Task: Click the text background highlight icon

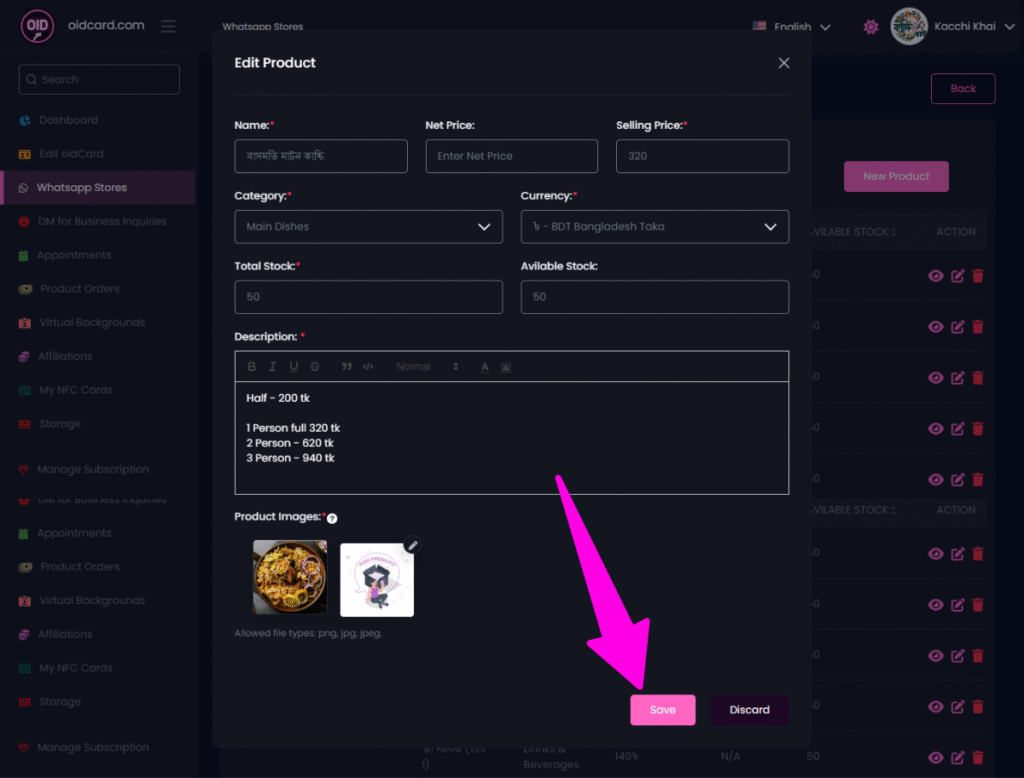Action: click(x=506, y=367)
